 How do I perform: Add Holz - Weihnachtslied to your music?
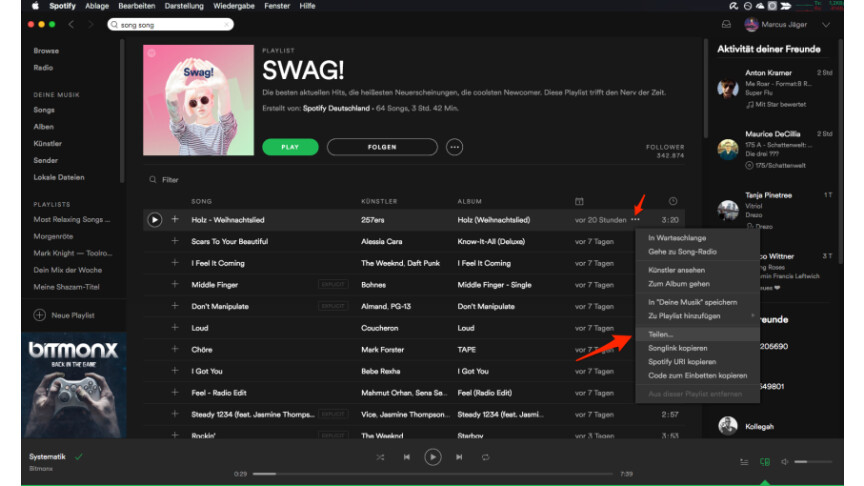click(x=175, y=219)
